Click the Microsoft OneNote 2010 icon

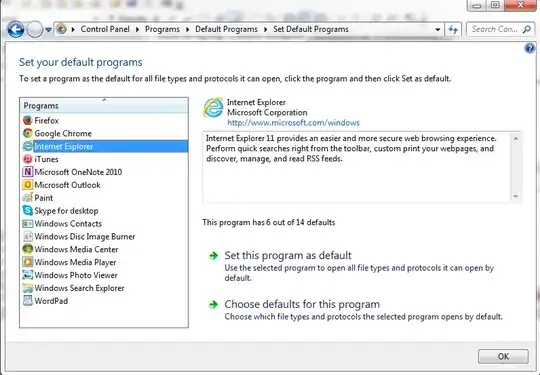28,172
